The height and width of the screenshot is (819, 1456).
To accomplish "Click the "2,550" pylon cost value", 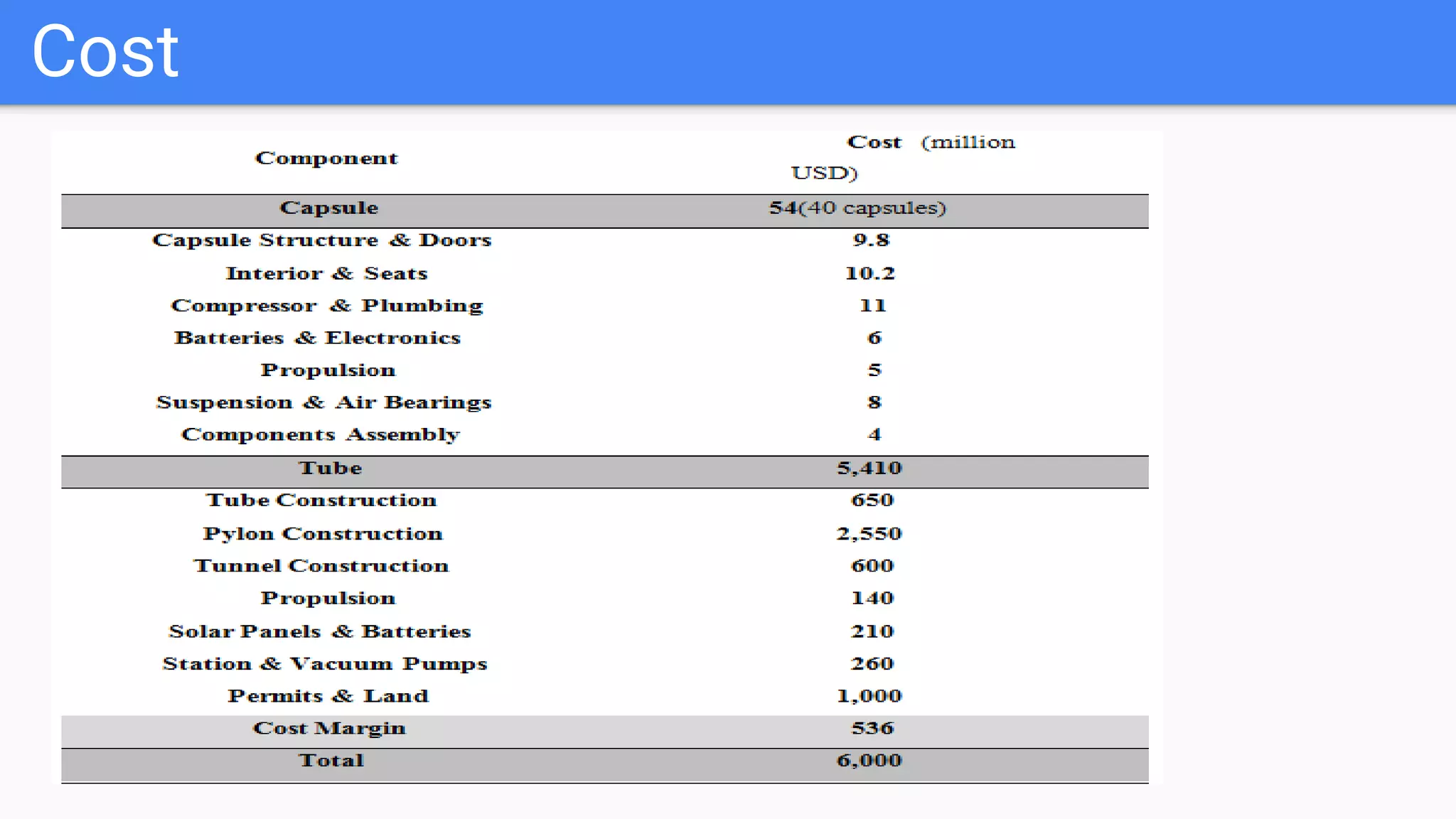I will point(869,534).
